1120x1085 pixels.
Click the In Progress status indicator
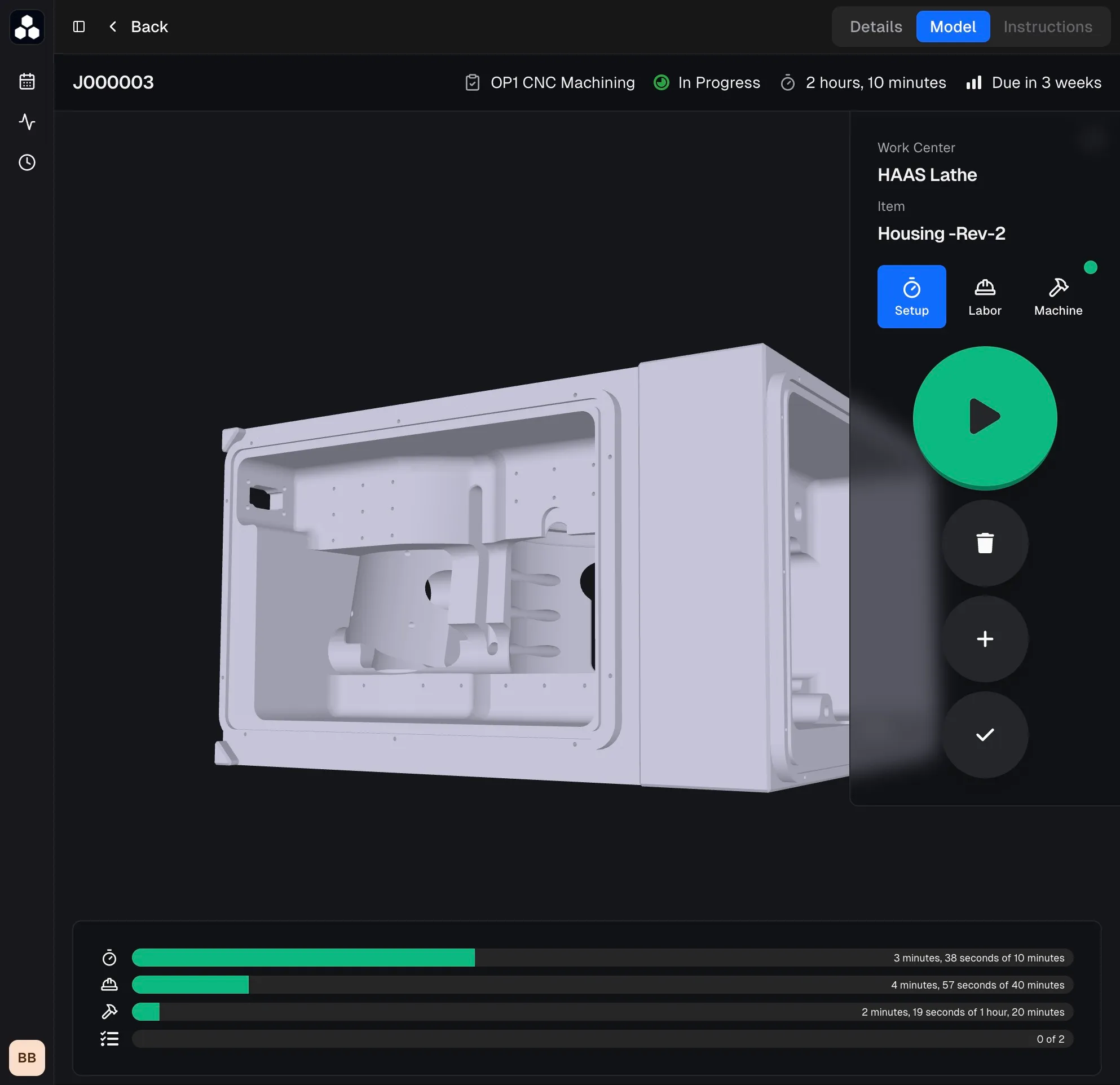(x=661, y=83)
